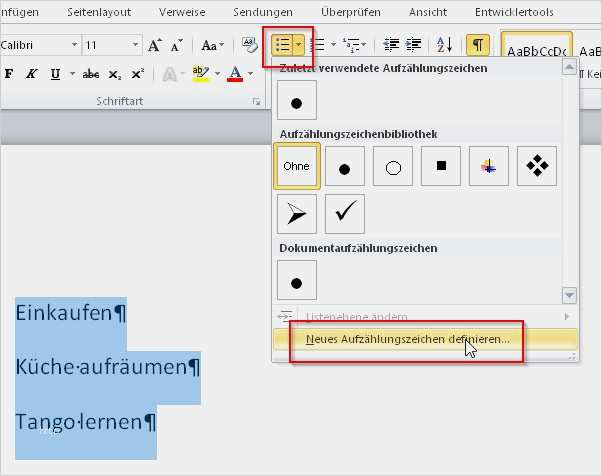The width and height of the screenshot is (602, 476).
Task: Open the Überprüfen ribbon tab
Action: [x=351, y=12]
